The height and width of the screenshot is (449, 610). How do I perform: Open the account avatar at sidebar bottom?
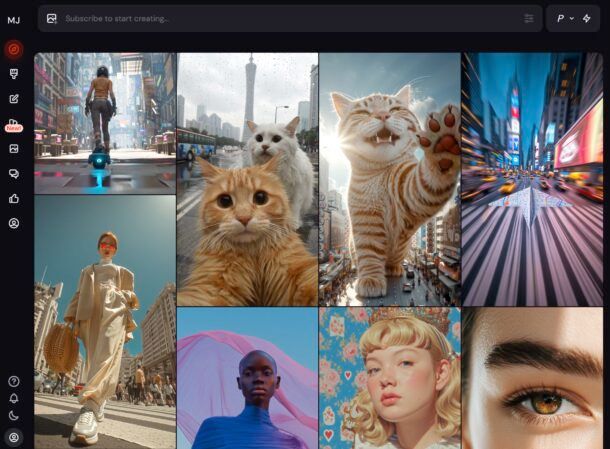point(14,438)
